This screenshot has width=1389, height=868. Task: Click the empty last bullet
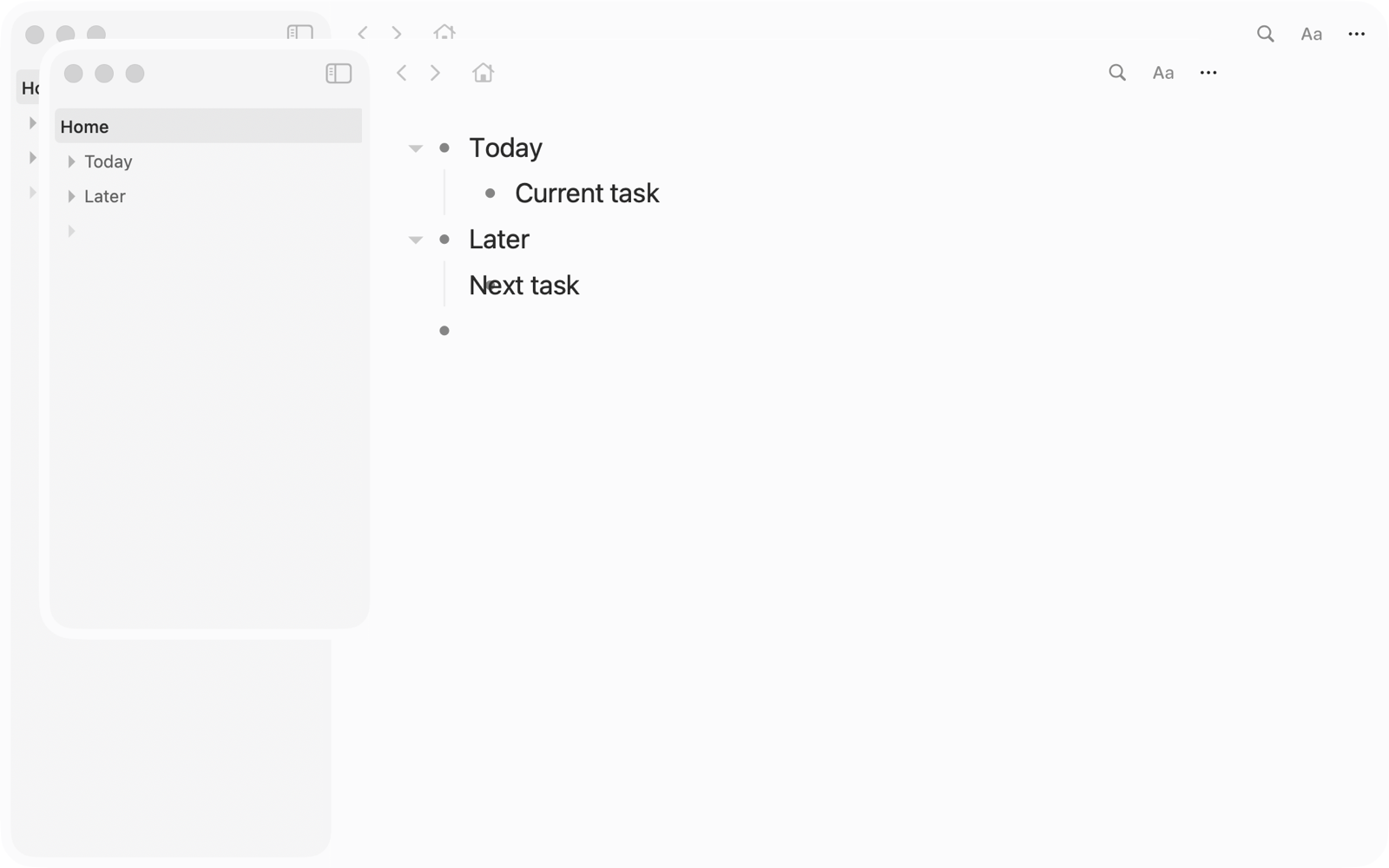click(x=444, y=330)
